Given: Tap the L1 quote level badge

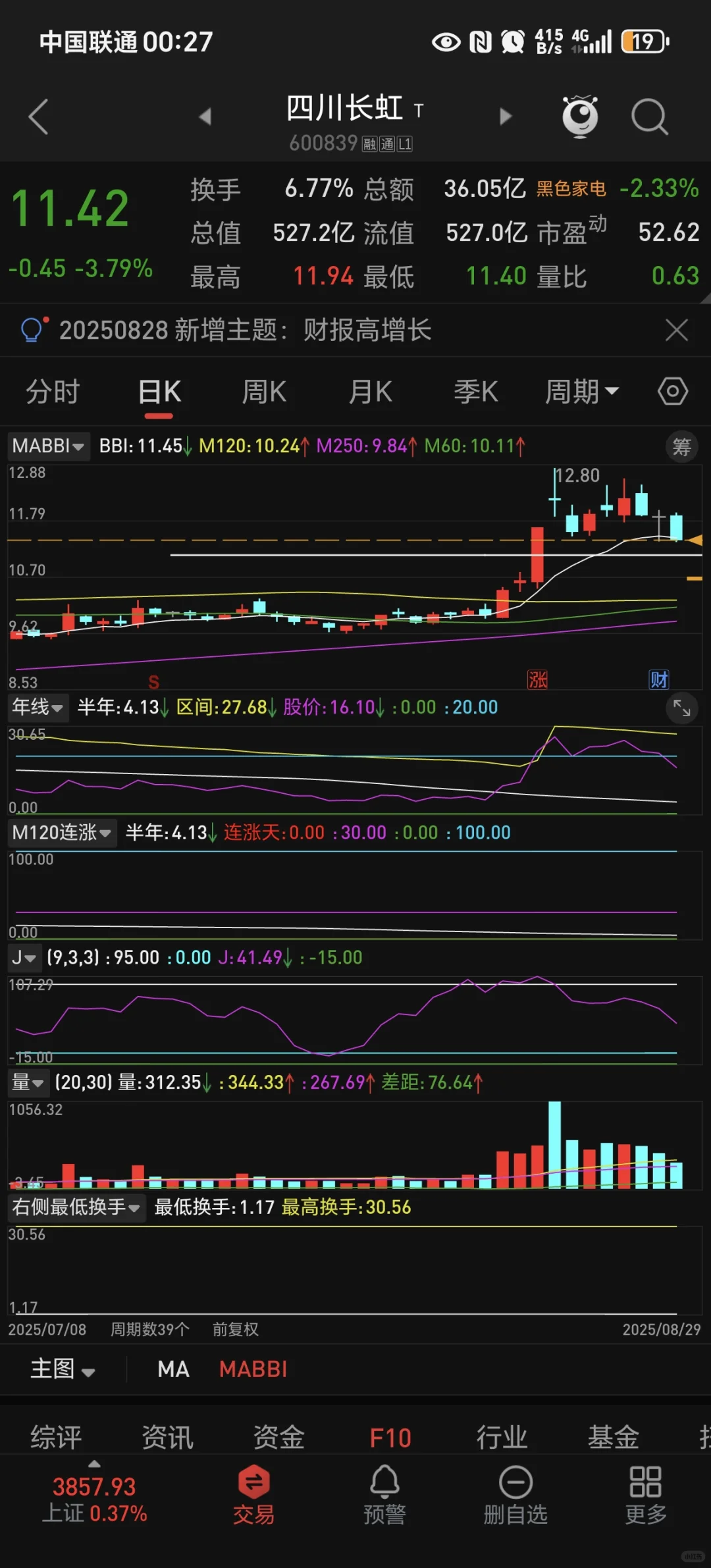Looking at the screenshot, I should [404, 144].
